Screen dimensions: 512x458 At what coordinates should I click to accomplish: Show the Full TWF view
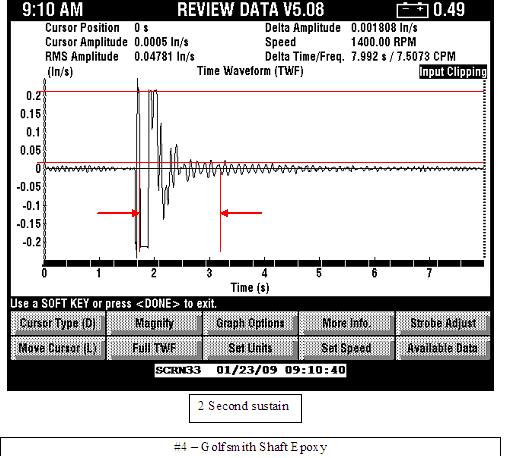point(154,348)
